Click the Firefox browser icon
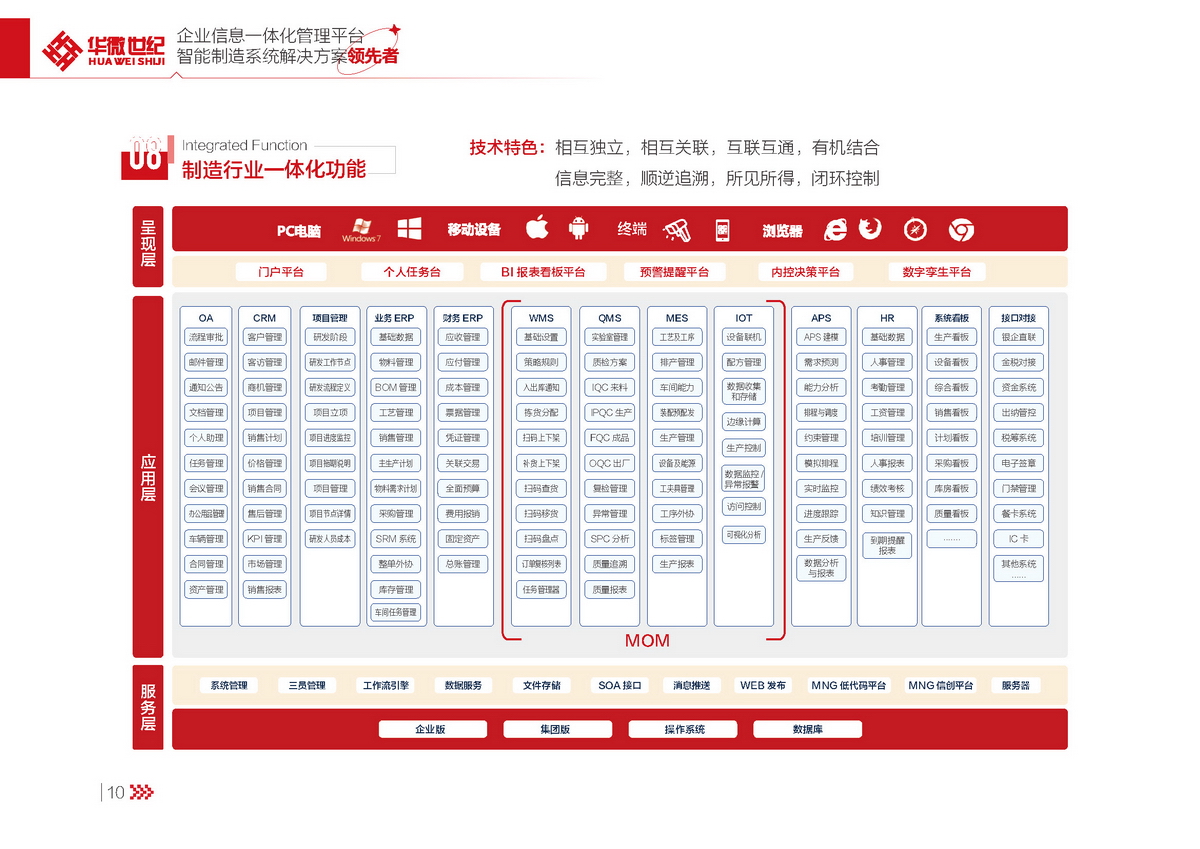This screenshot has height=849, width=1200. 871,229
